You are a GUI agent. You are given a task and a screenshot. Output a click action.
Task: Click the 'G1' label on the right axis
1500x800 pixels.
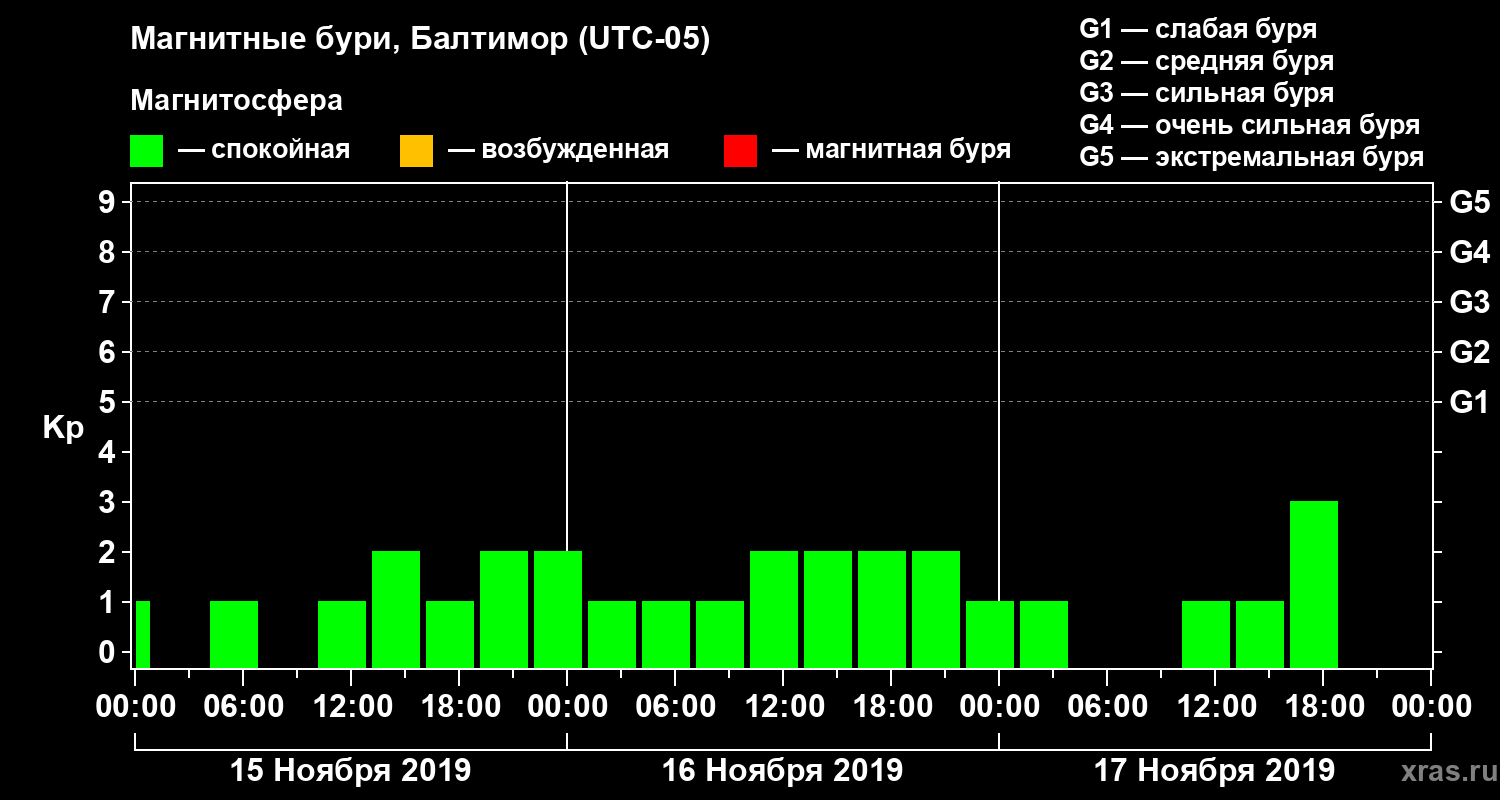1469,402
